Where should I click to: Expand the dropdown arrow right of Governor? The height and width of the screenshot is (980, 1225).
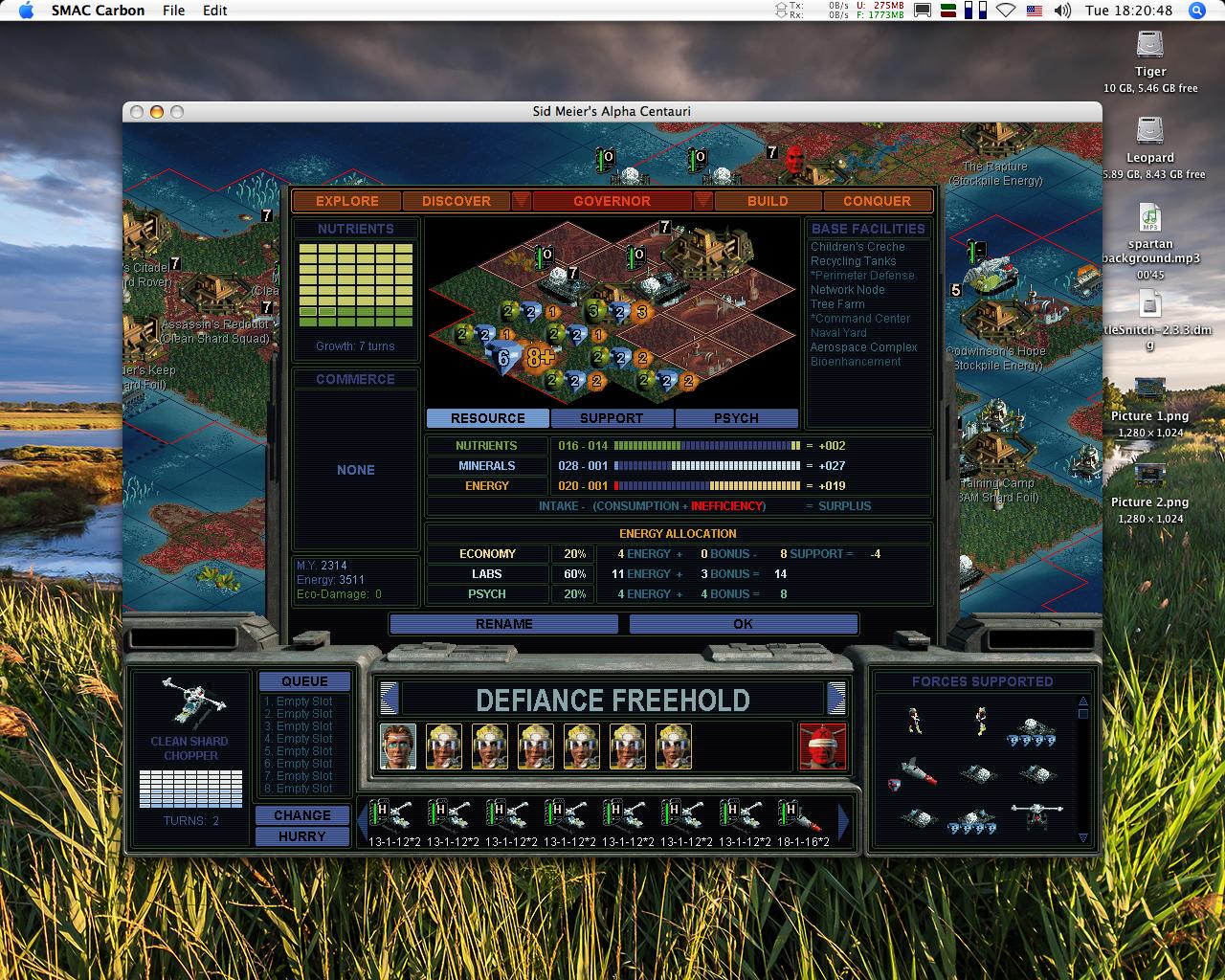pos(703,201)
